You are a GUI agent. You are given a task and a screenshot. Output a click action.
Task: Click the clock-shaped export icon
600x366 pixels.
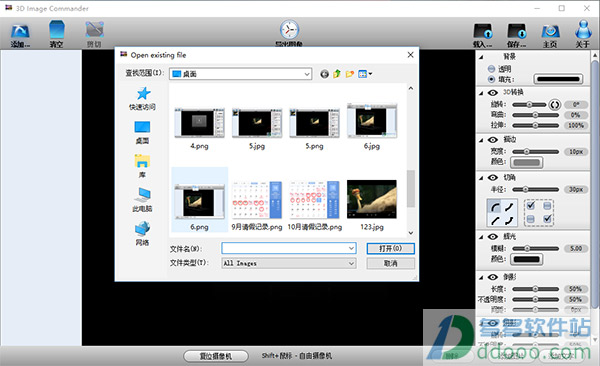click(289, 32)
